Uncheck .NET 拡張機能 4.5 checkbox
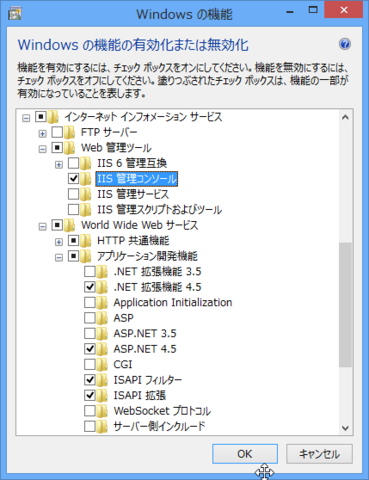 click(90, 287)
